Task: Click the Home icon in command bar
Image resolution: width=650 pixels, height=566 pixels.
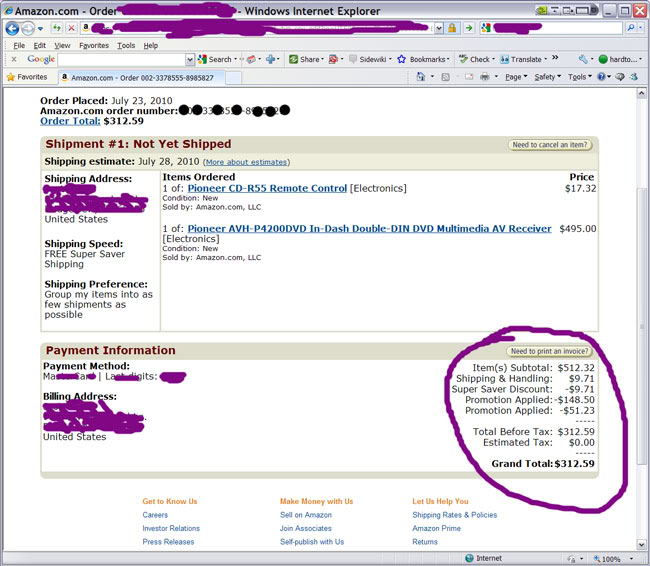Action: (421, 77)
